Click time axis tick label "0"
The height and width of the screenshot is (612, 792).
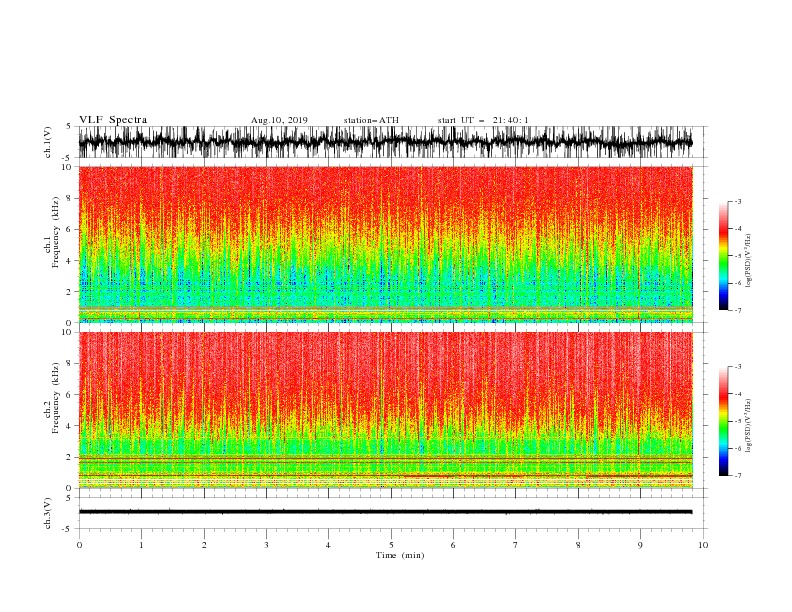point(79,545)
